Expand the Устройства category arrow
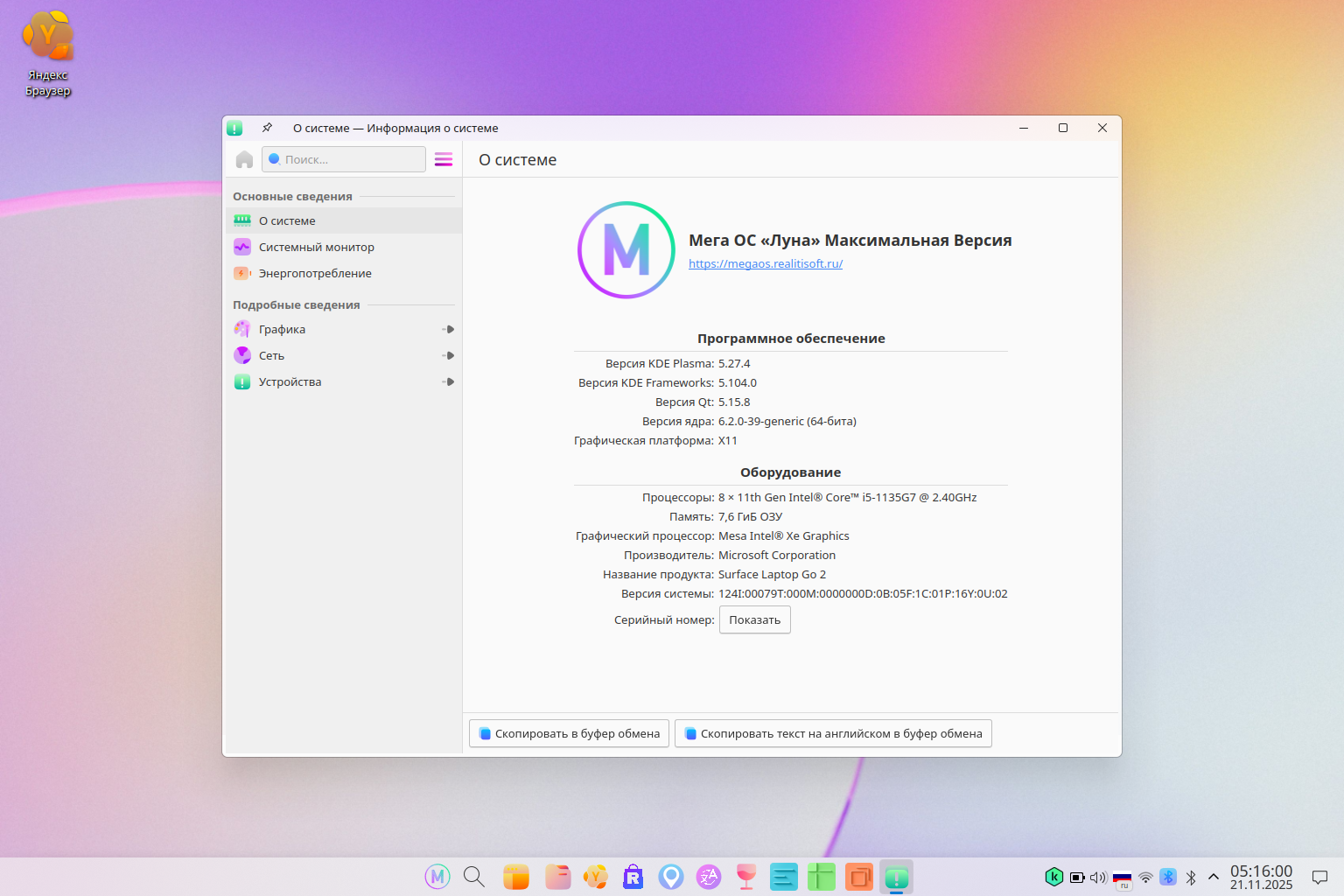1344x896 pixels. tap(448, 382)
